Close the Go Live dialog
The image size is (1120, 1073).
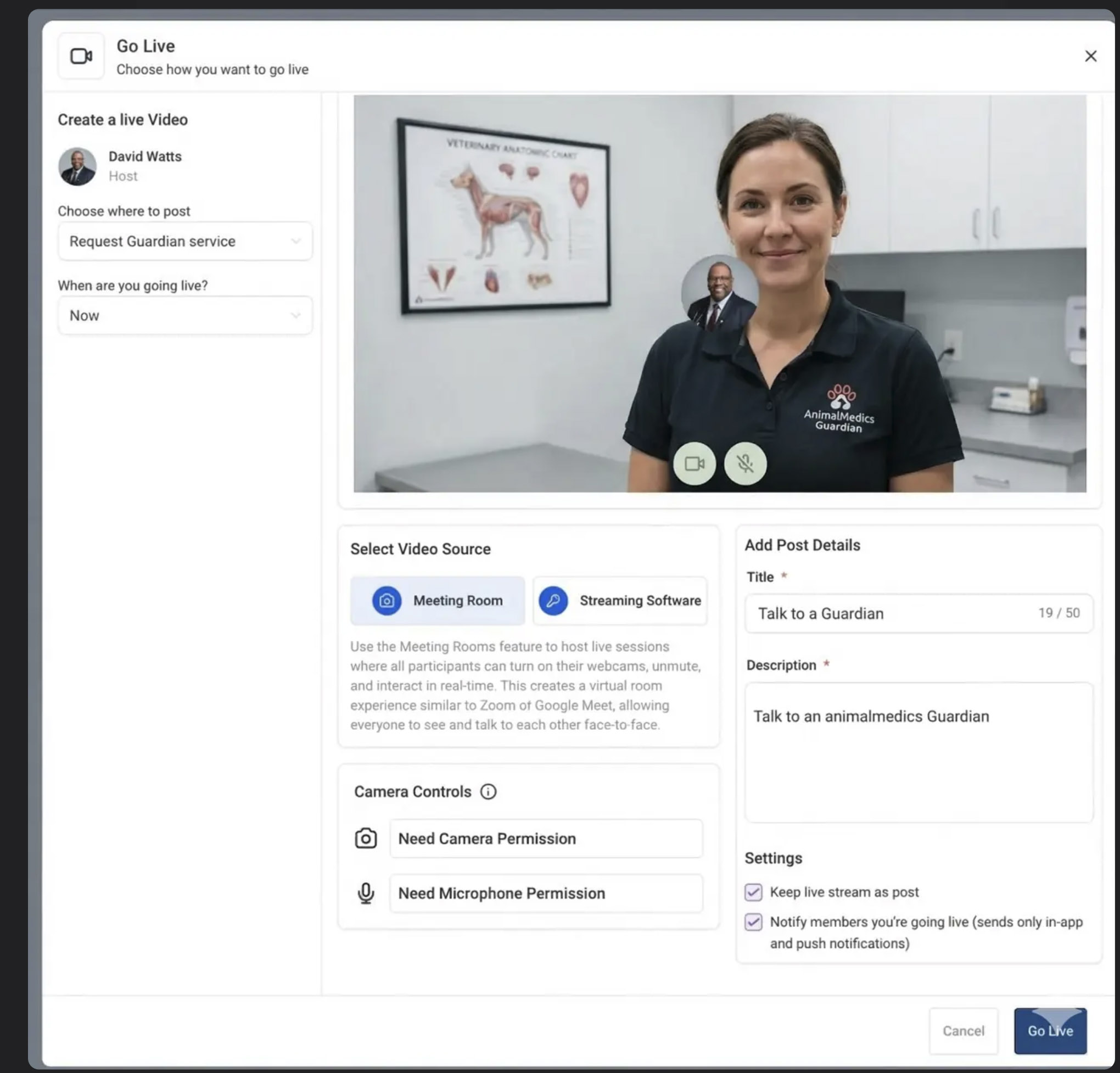pyautogui.click(x=1090, y=56)
